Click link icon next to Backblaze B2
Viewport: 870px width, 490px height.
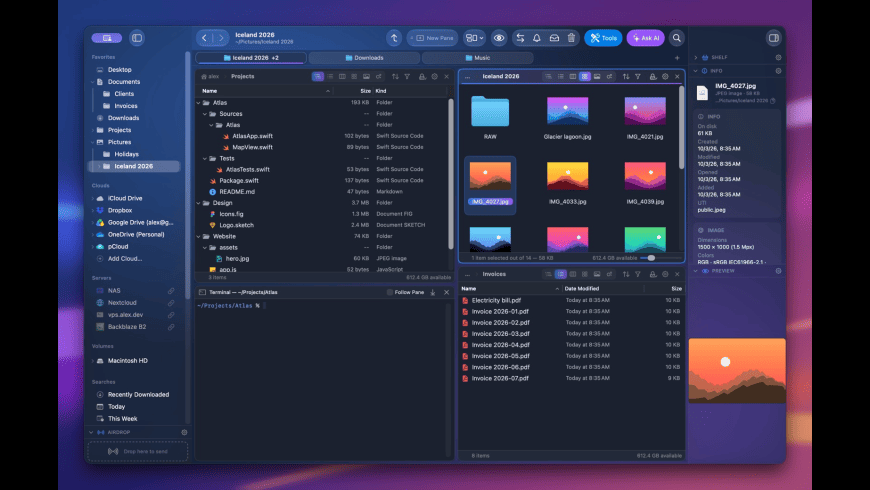171,327
